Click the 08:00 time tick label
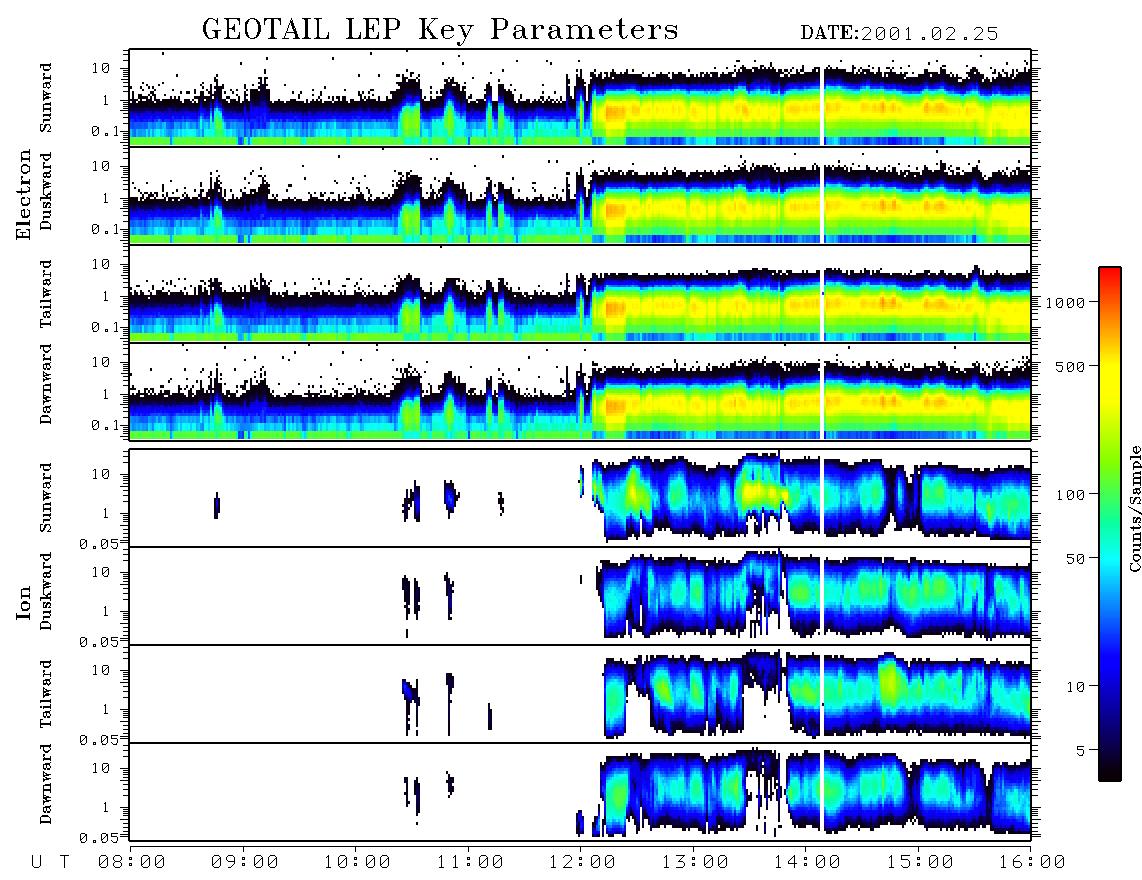This screenshot has width=1142, height=880. coord(132,862)
